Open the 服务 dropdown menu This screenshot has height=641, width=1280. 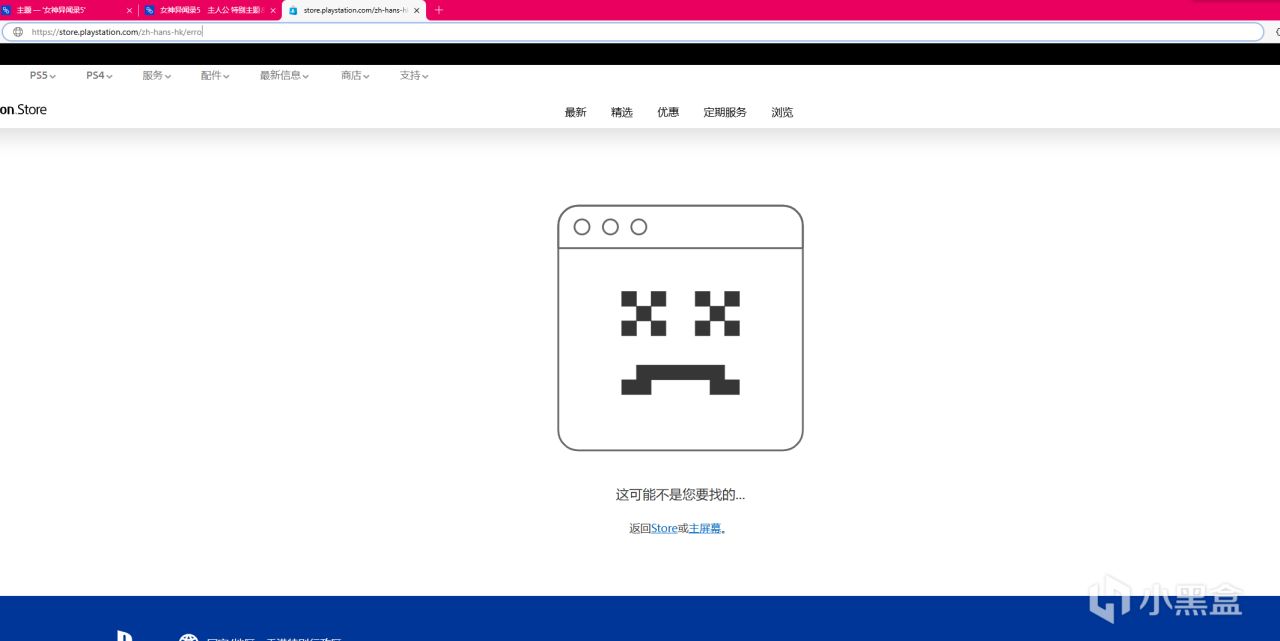coord(157,75)
